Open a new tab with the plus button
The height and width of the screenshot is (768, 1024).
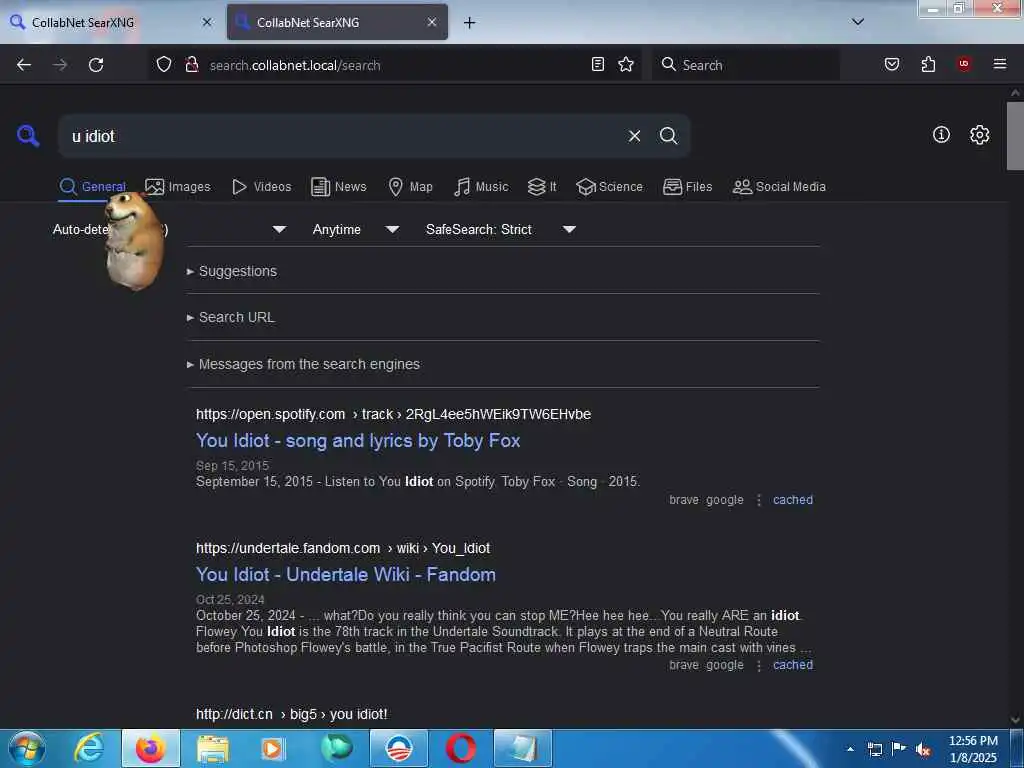pos(469,23)
